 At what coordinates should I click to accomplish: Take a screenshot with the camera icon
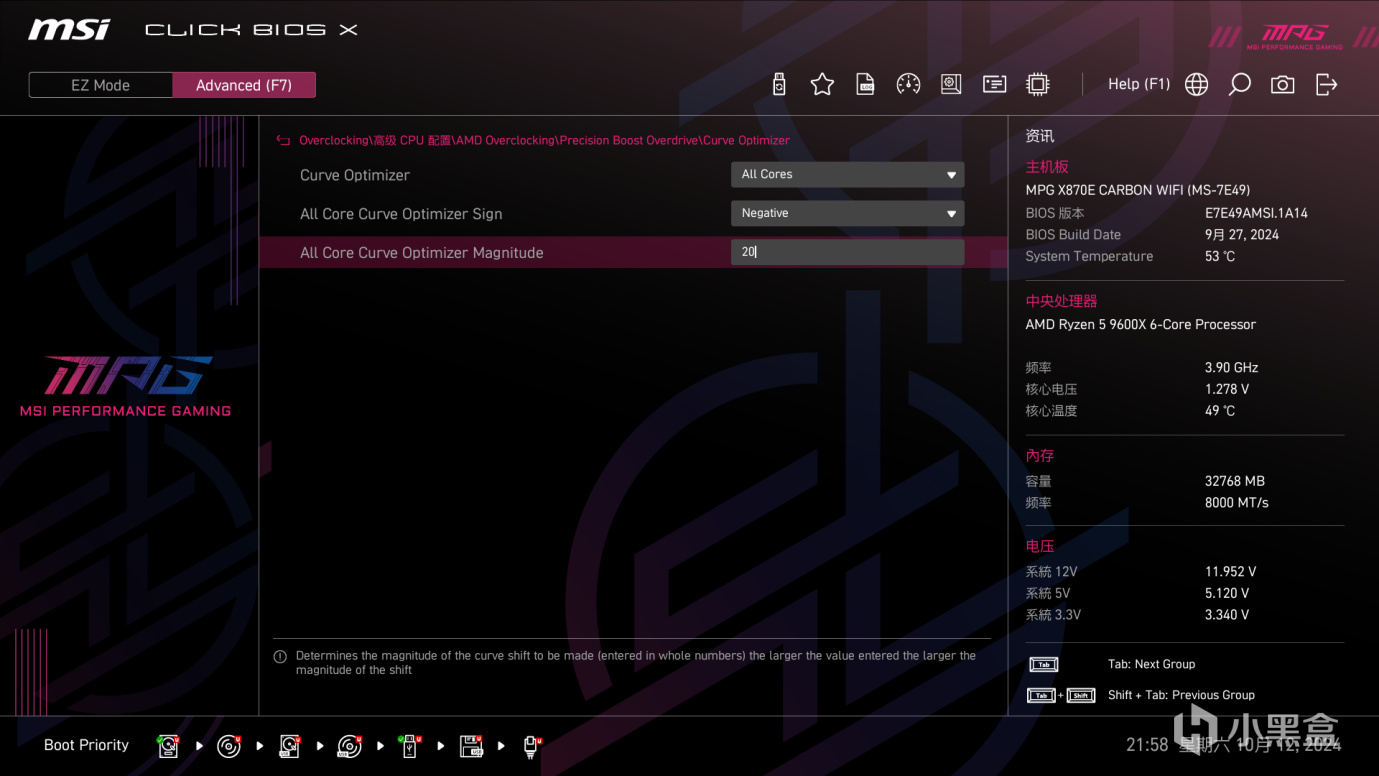click(x=1282, y=85)
